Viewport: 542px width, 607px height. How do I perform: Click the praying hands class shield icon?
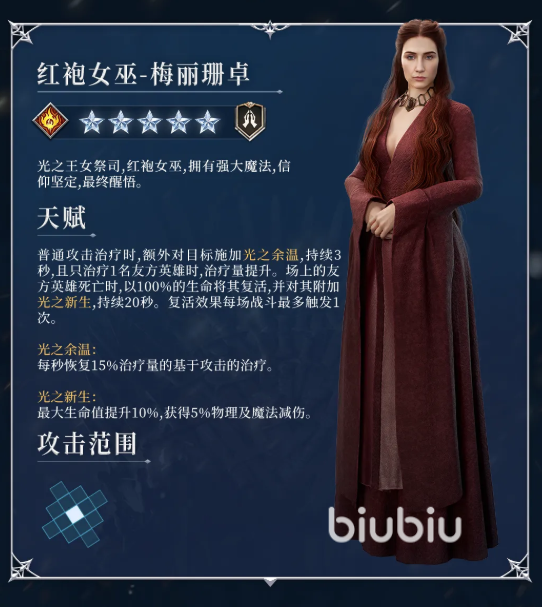pyautogui.click(x=250, y=121)
